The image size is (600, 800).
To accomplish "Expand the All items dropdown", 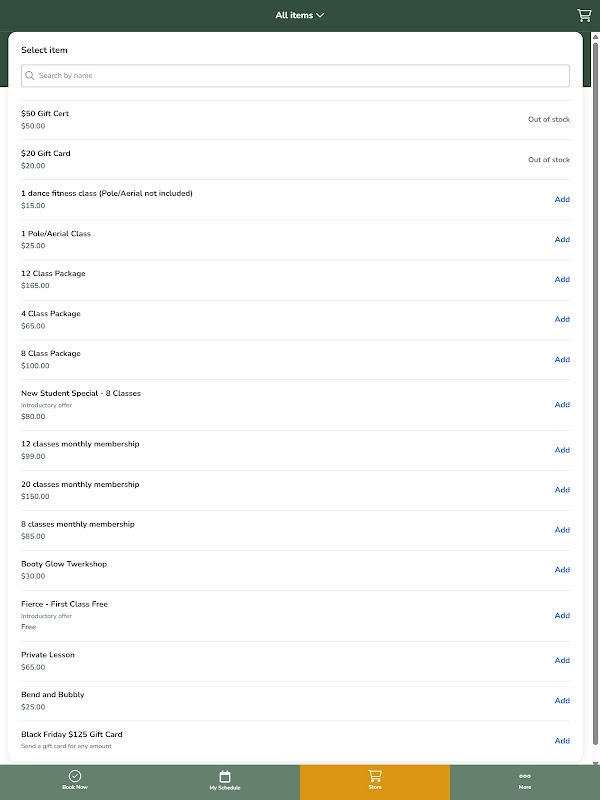I will tap(300, 15).
